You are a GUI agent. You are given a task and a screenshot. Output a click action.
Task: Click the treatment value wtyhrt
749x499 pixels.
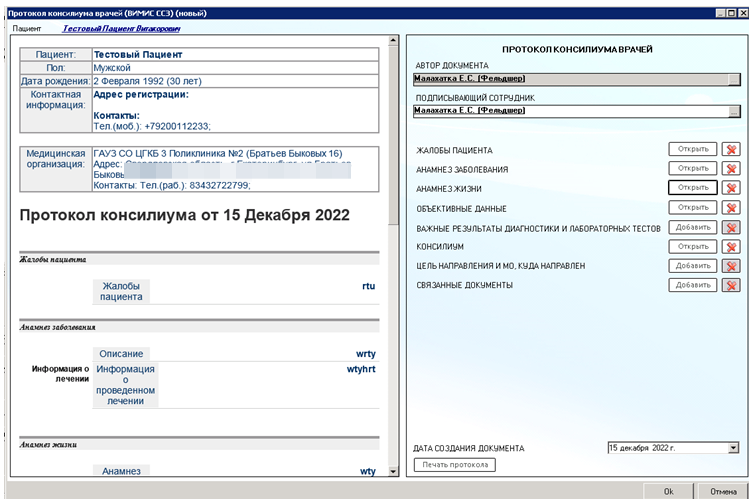(361, 369)
